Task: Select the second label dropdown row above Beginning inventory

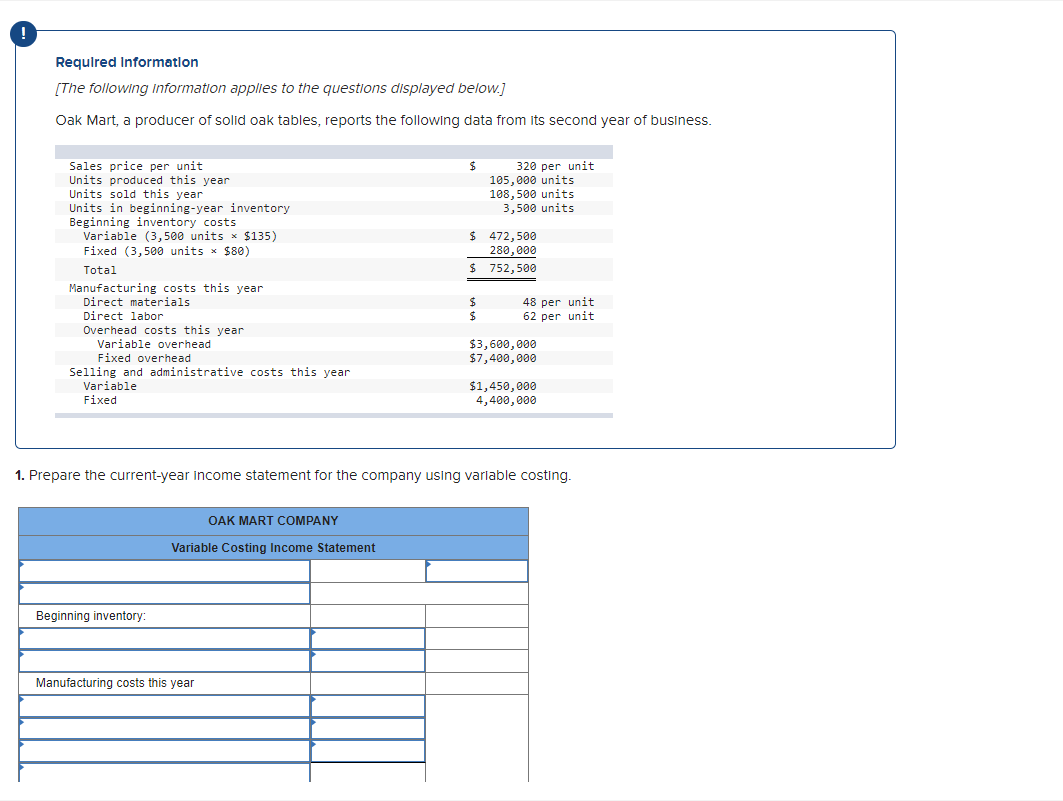Action: [x=165, y=593]
